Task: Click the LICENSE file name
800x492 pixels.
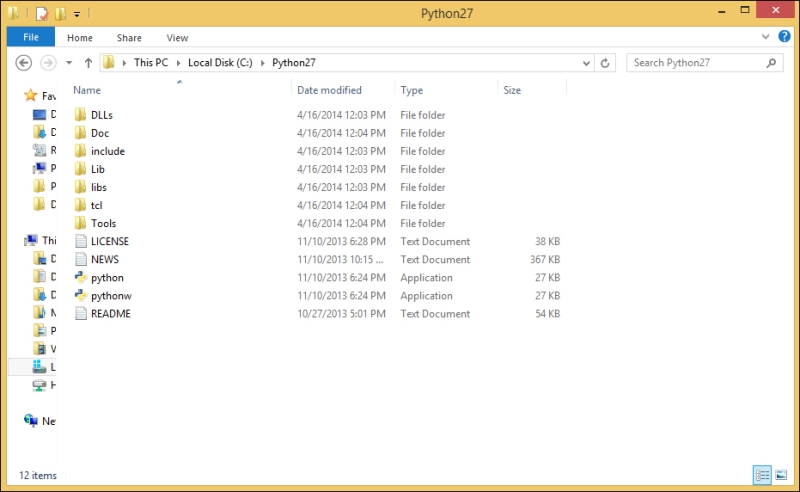Action: (x=110, y=241)
